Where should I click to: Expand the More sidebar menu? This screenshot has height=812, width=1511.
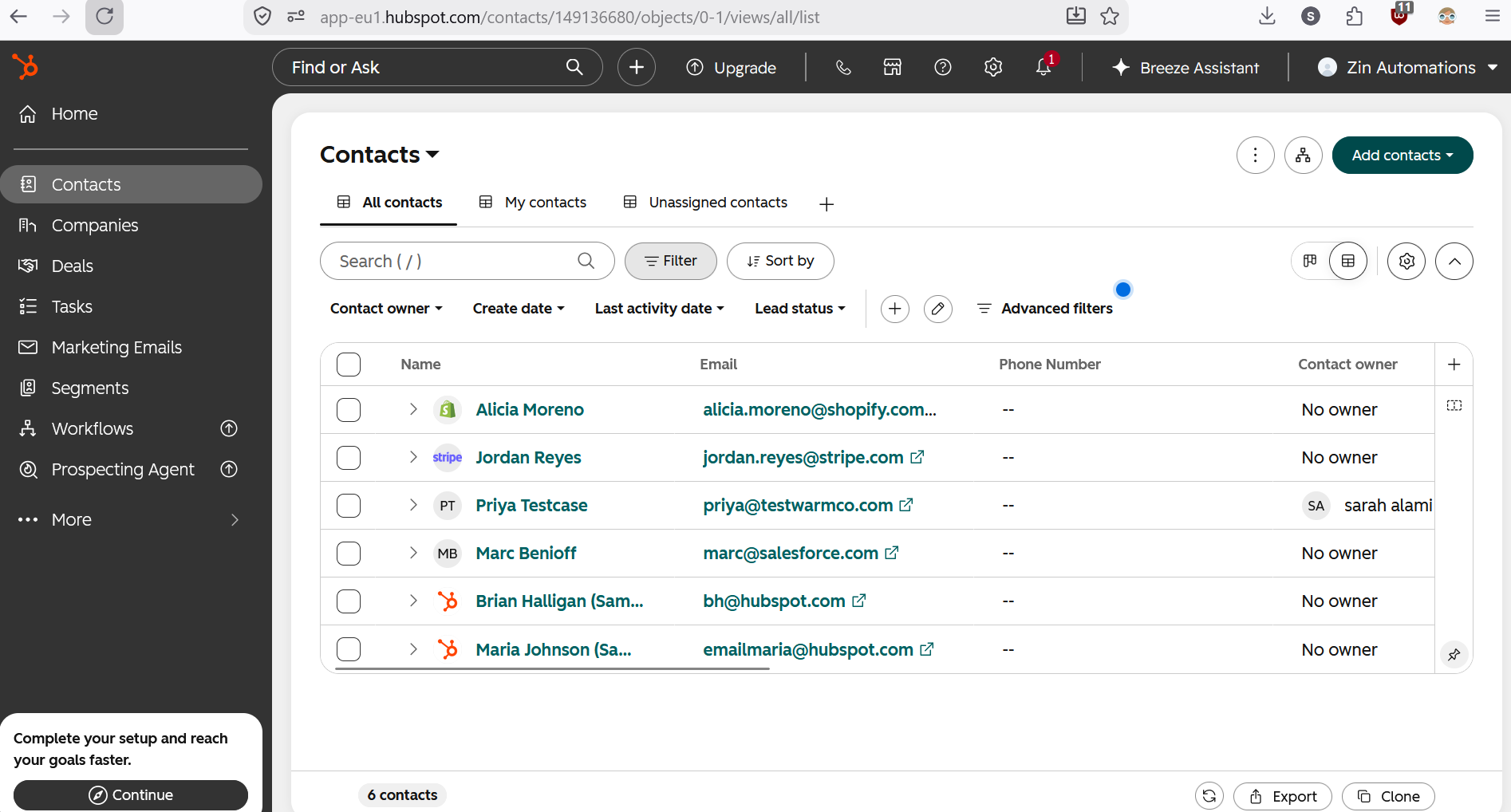131,520
